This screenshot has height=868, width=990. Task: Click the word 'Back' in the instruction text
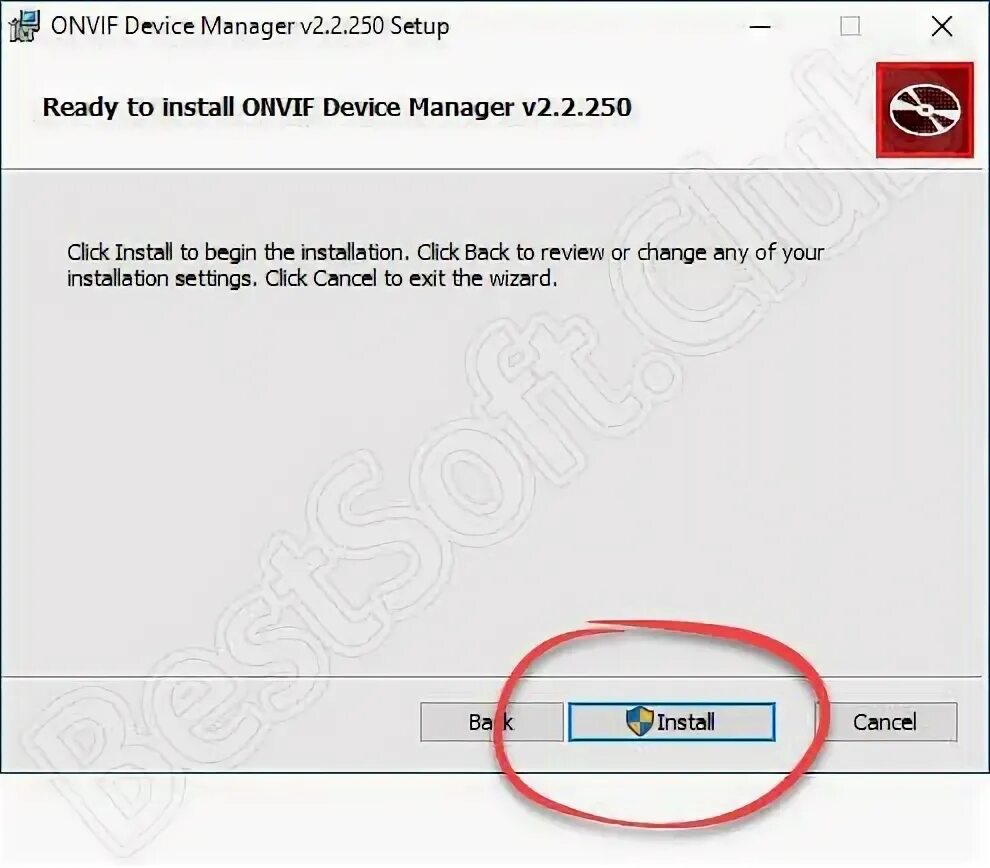pos(486,253)
